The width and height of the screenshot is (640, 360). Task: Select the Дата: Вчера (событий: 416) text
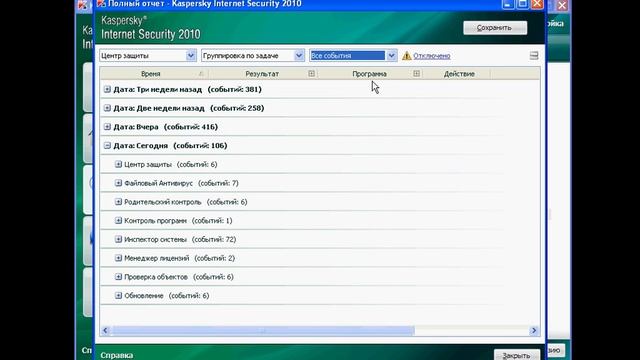pyautogui.click(x=166, y=127)
